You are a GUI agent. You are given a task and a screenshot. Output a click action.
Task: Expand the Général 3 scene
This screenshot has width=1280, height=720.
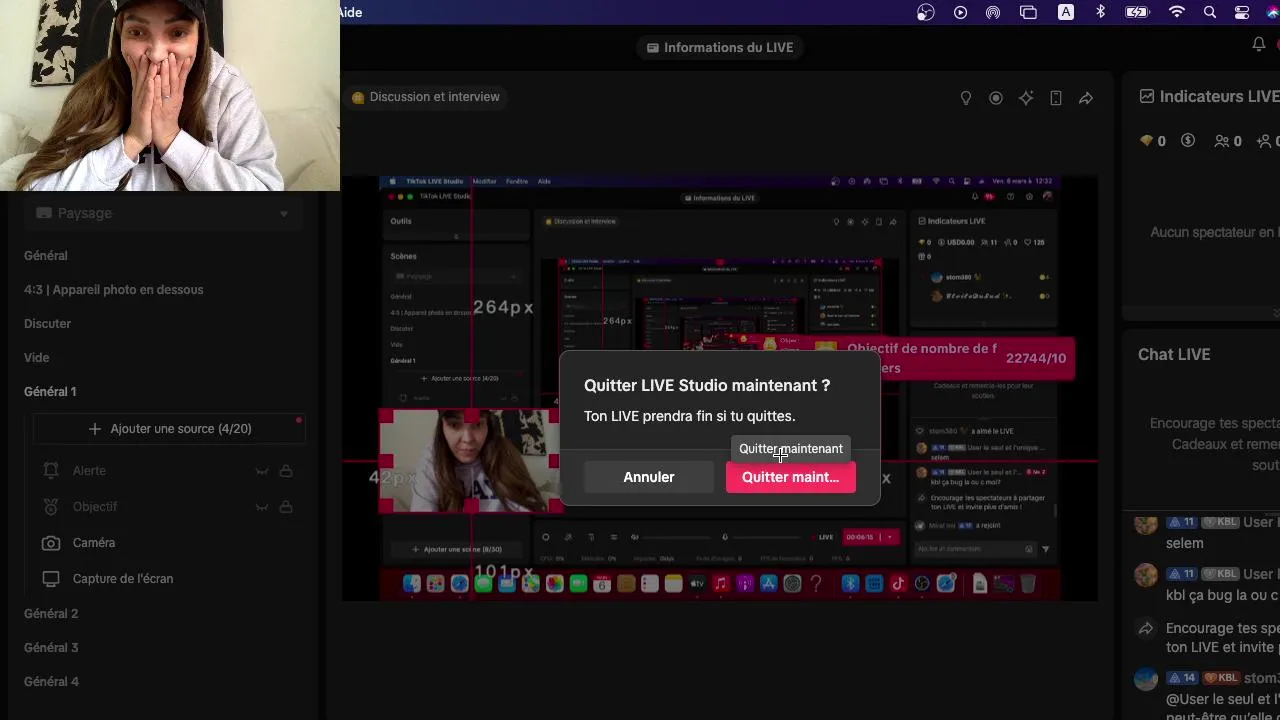coord(51,648)
